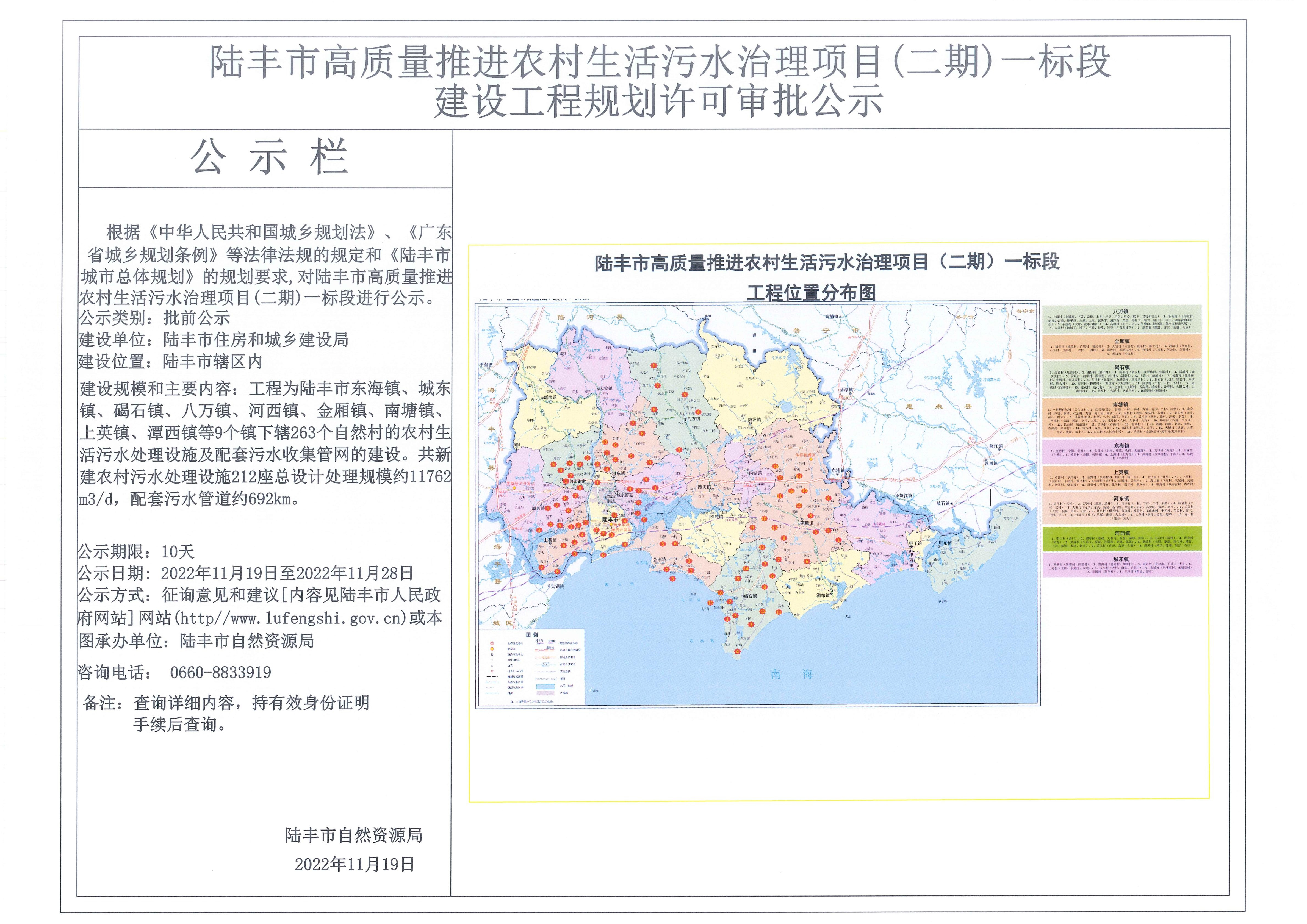
Task: Click the 南塘镇 village list panel
Action: point(1122,418)
